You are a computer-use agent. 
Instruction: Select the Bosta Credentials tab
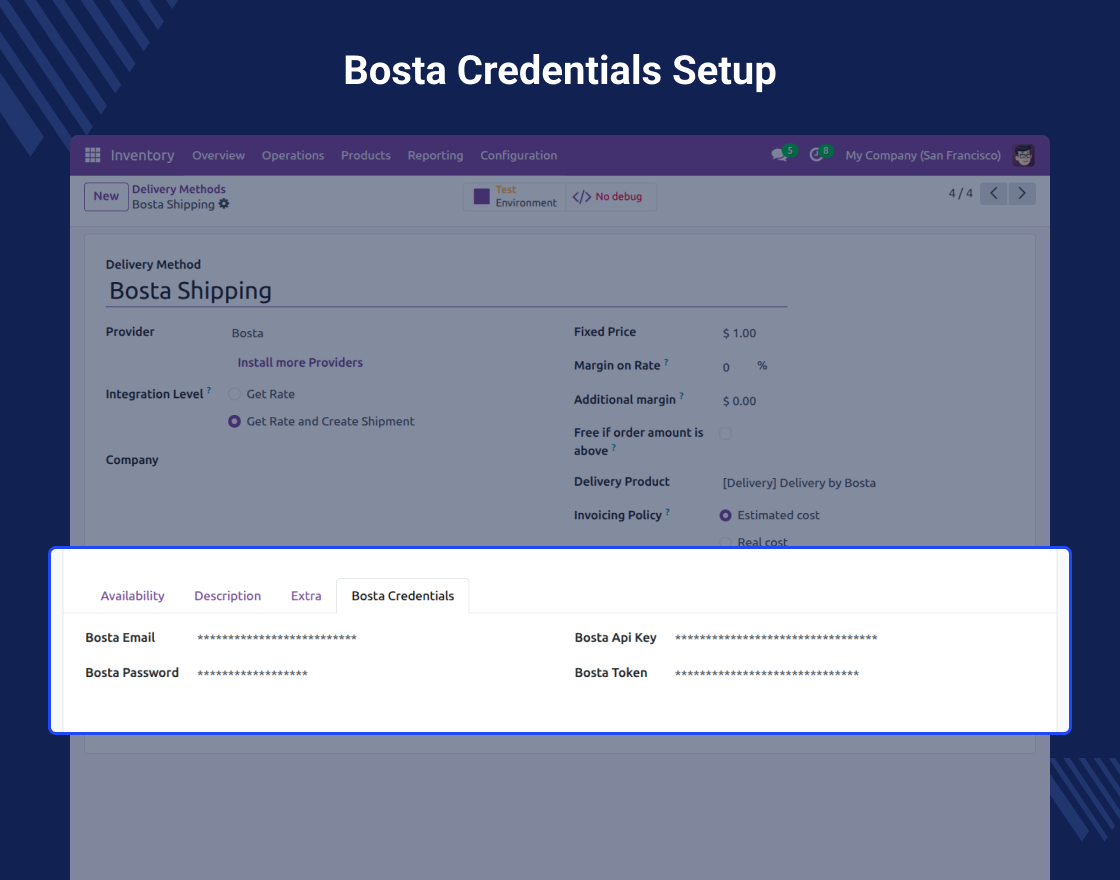[x=403, y=596]
